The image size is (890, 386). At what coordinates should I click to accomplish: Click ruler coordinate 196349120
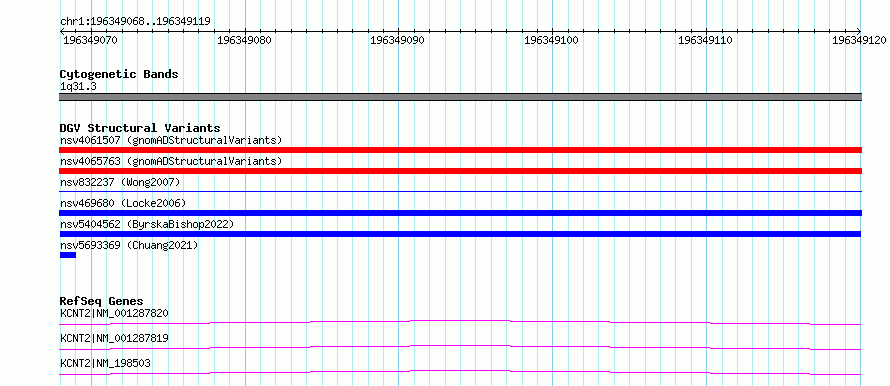coord(859,40)
